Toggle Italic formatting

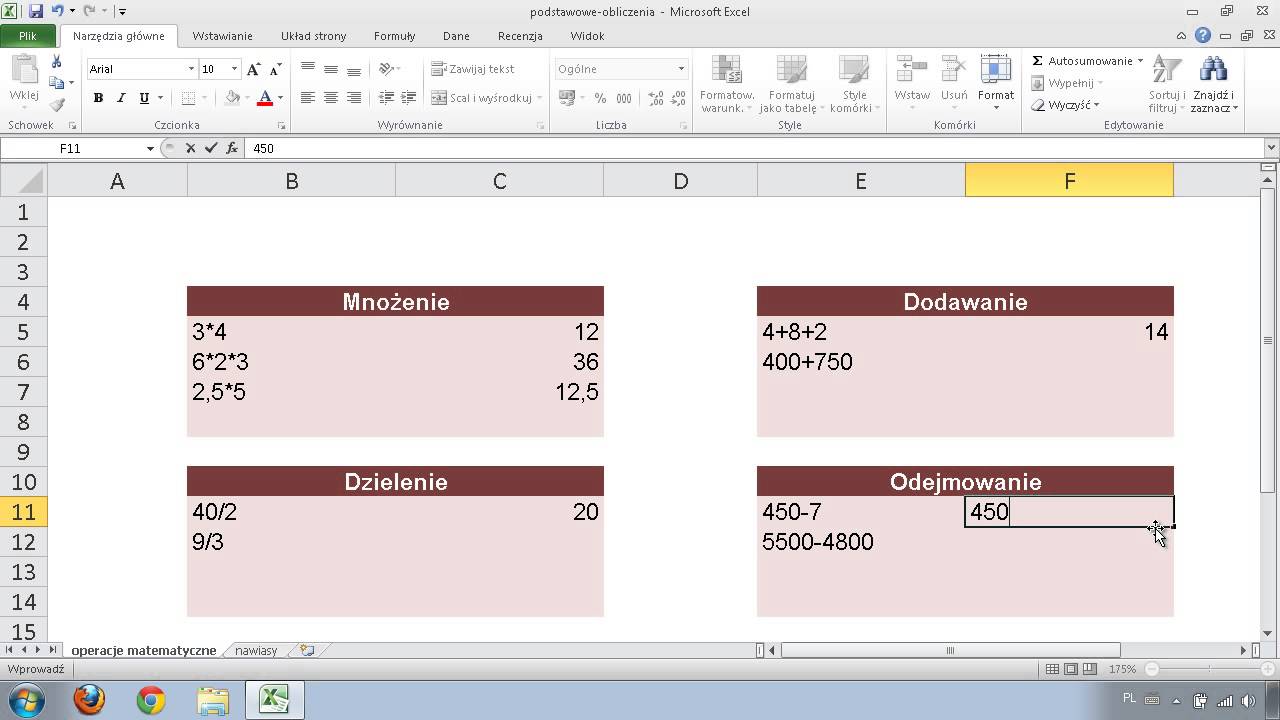121,98
